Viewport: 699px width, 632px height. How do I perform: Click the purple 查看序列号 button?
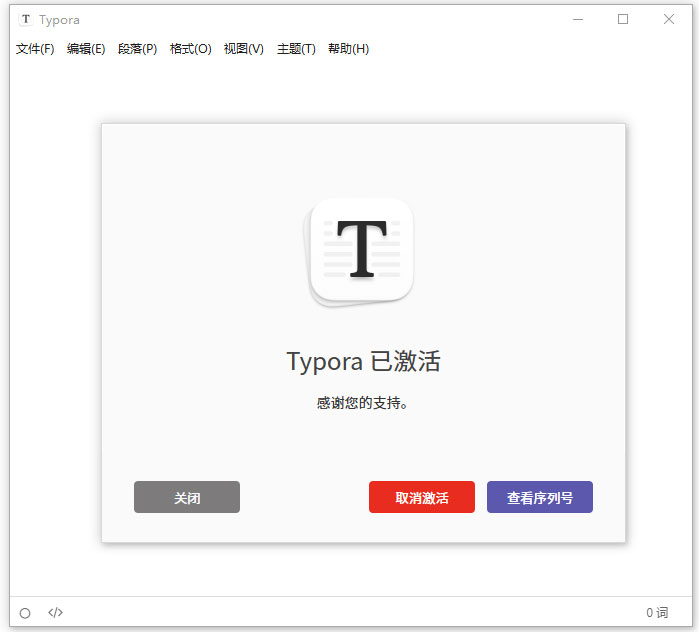540,497
